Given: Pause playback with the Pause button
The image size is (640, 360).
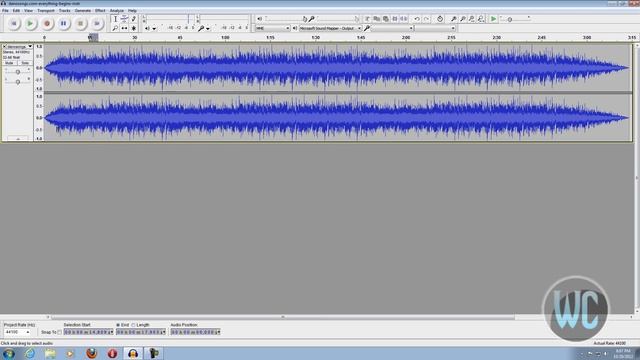Looking at the screenshot, I should click(64, 24).
